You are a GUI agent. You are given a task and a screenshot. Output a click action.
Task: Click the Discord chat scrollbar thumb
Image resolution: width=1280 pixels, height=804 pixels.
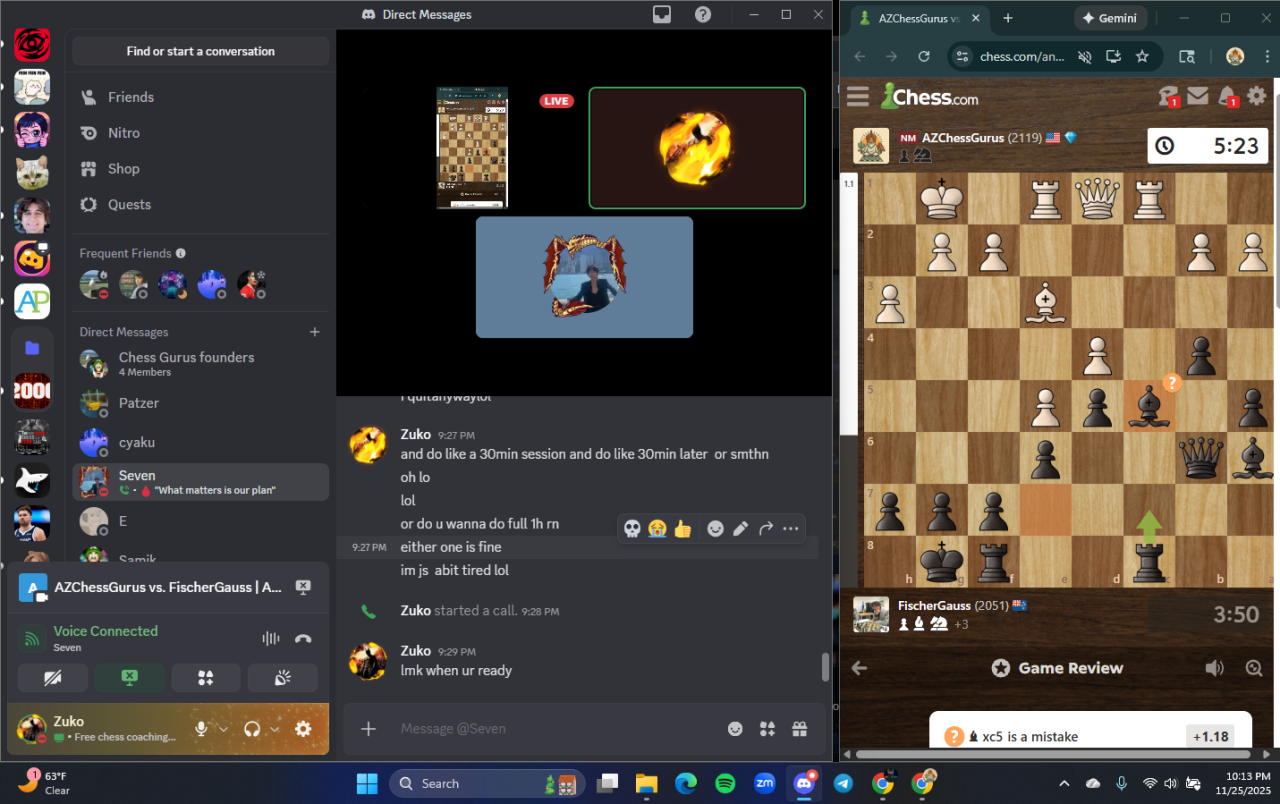coord(826,667)
